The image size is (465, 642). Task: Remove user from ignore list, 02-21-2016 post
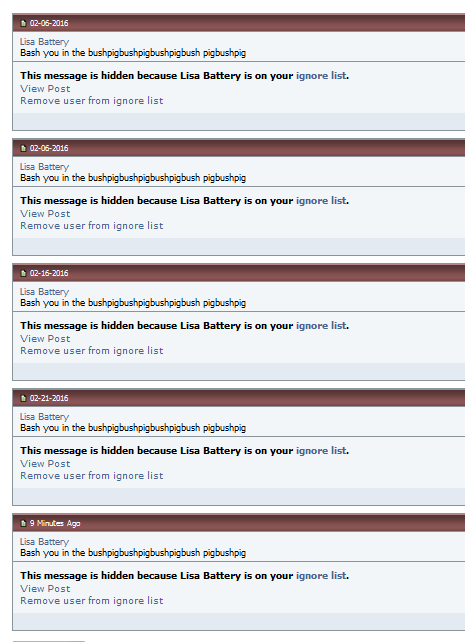point(92,476)
